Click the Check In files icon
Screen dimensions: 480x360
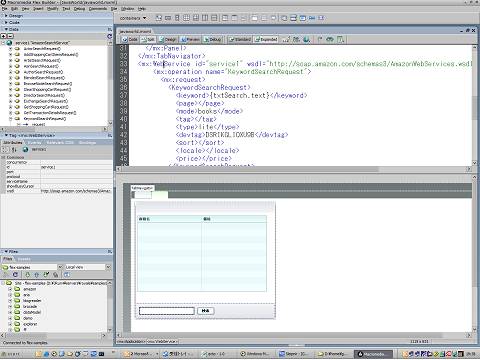56,275
